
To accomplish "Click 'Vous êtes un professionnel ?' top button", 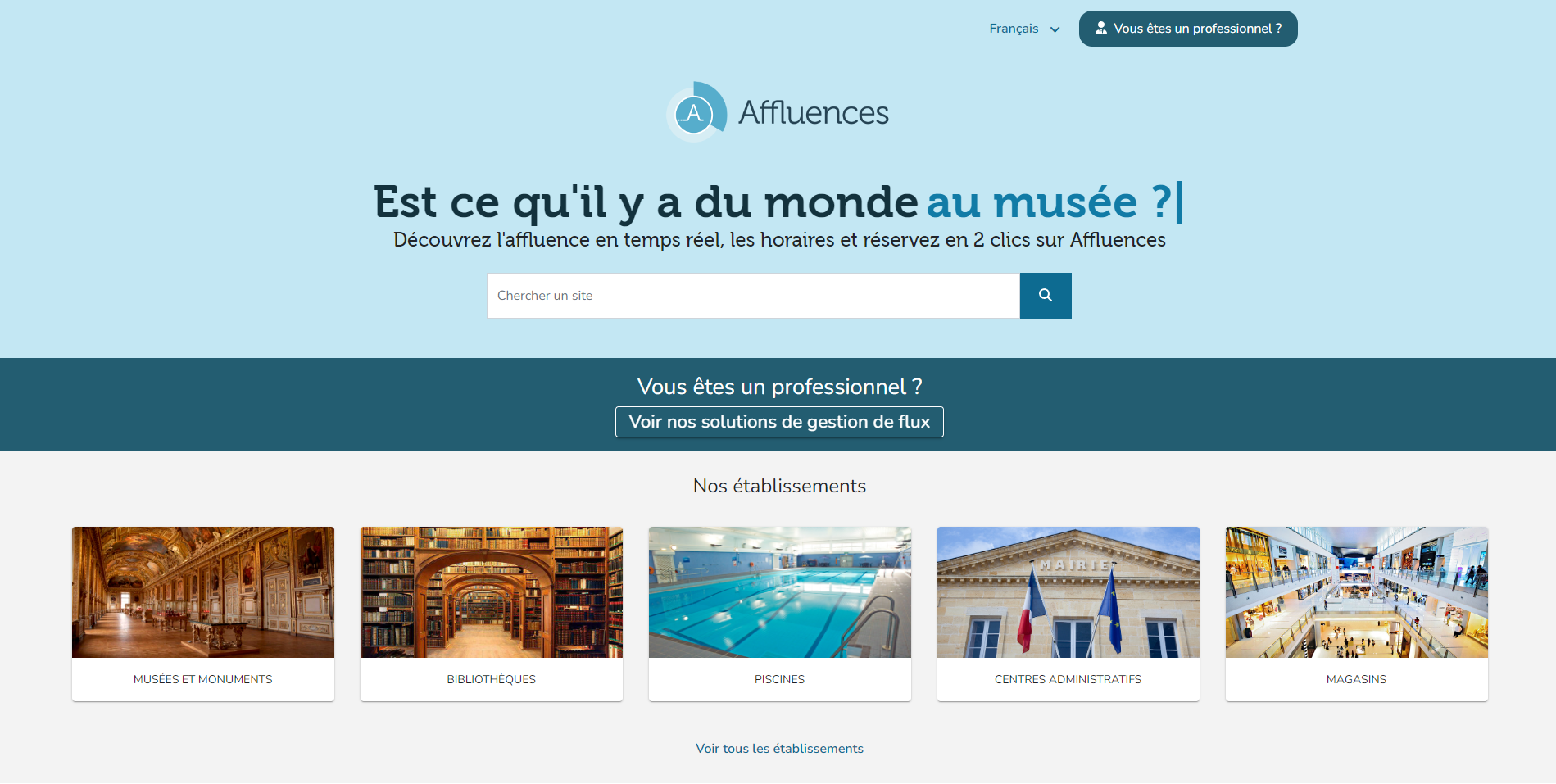I will coord(1188,29).
